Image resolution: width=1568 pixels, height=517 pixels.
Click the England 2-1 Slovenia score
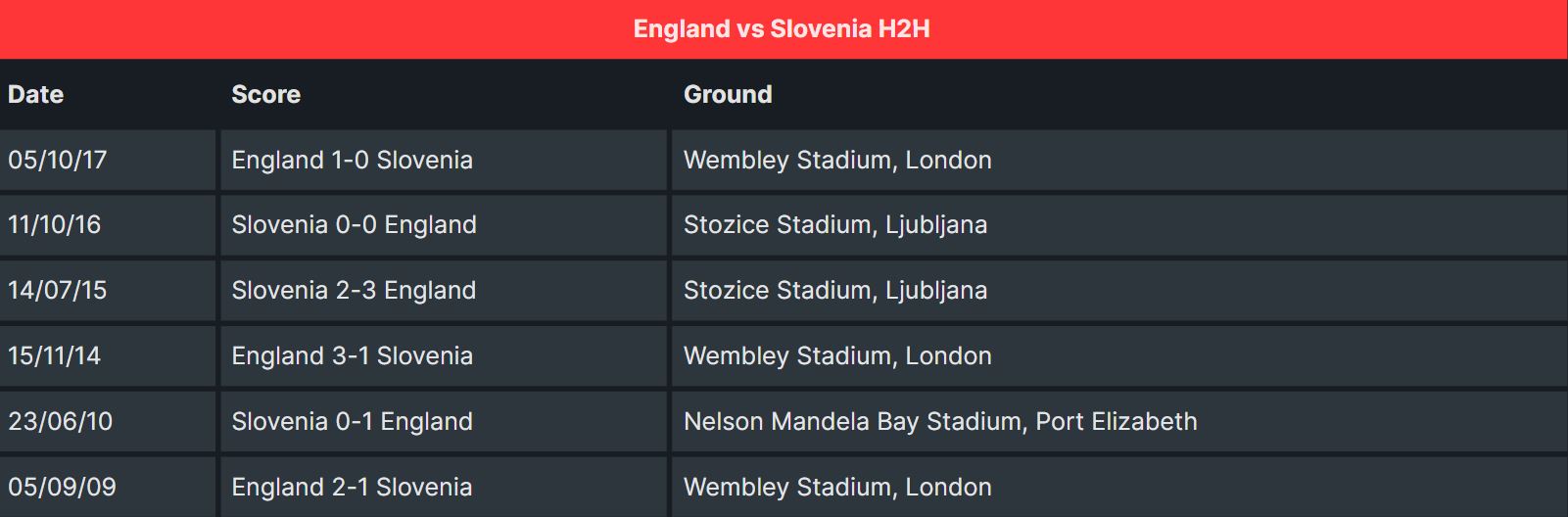(353, 487)
